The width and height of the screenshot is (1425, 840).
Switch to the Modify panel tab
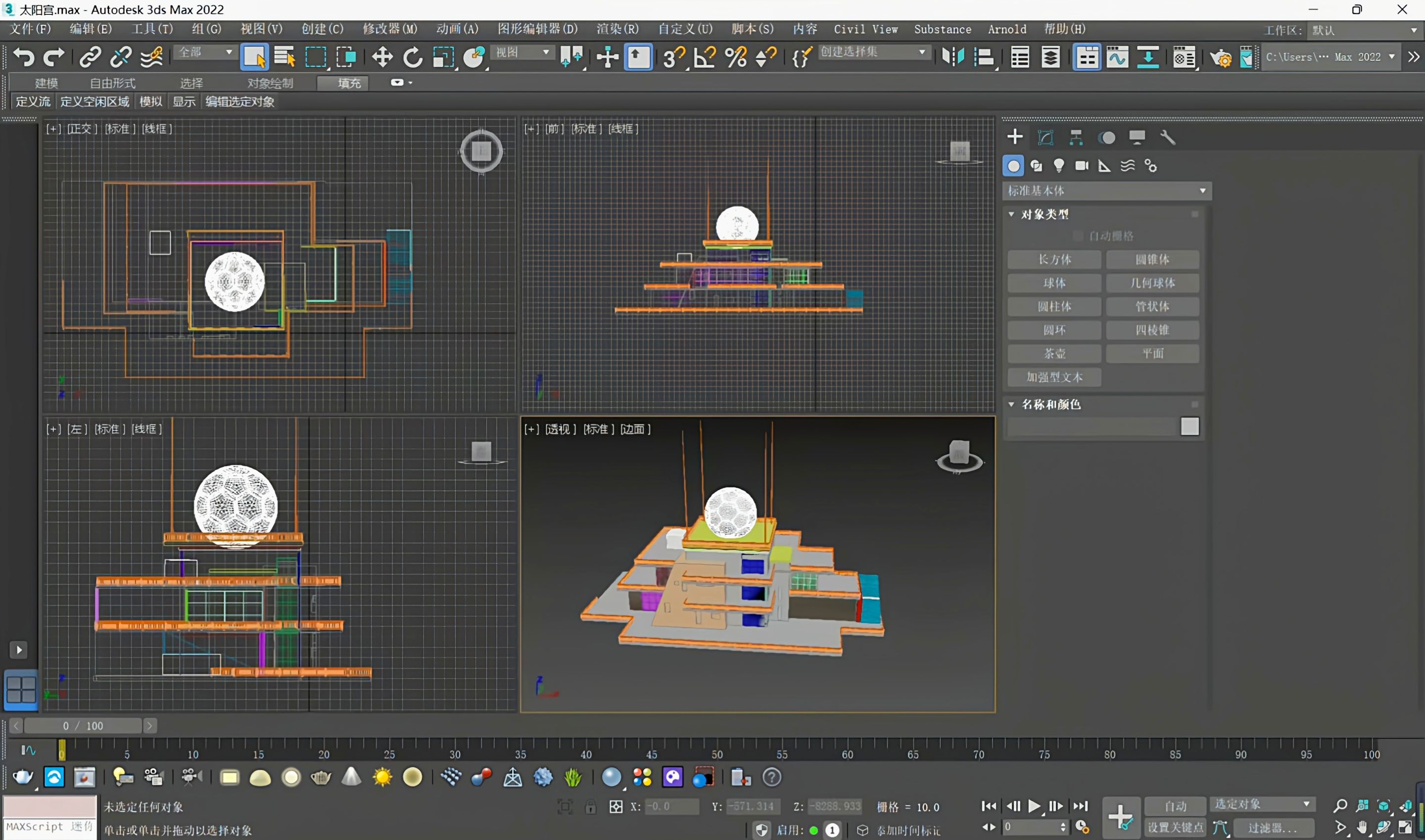(1045, 137)
